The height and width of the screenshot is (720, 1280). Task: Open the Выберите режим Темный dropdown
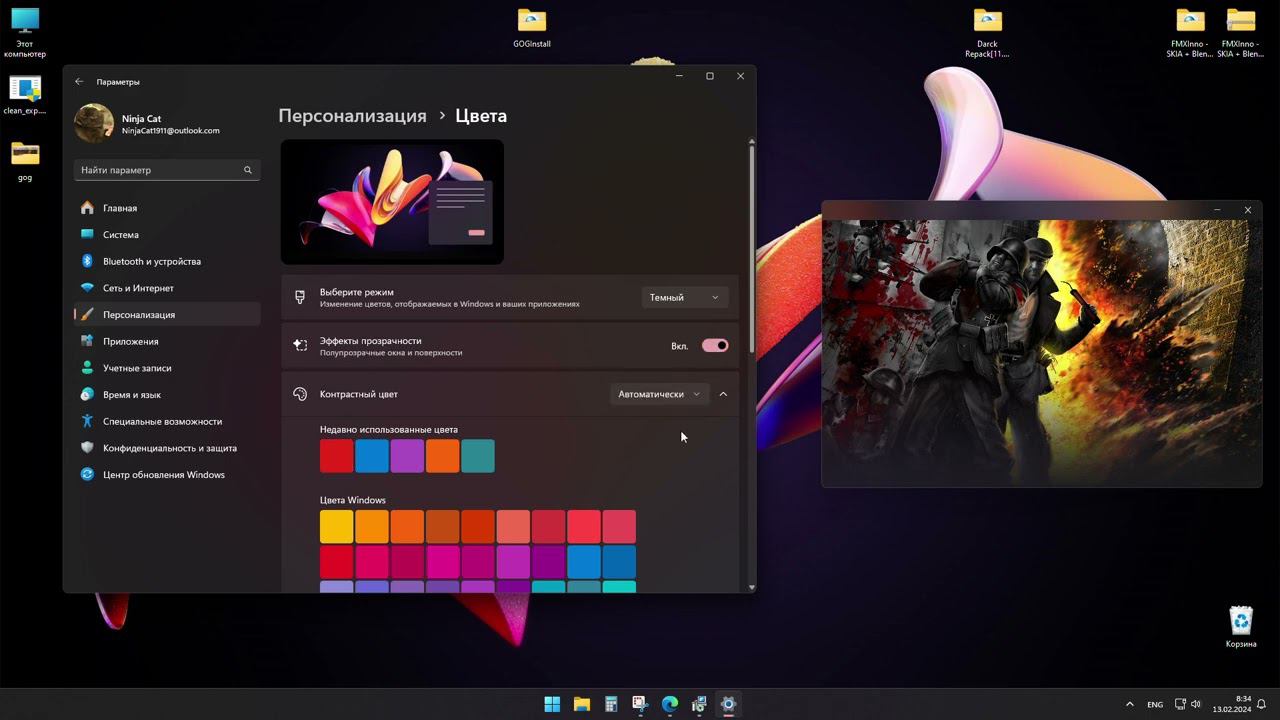684,297
